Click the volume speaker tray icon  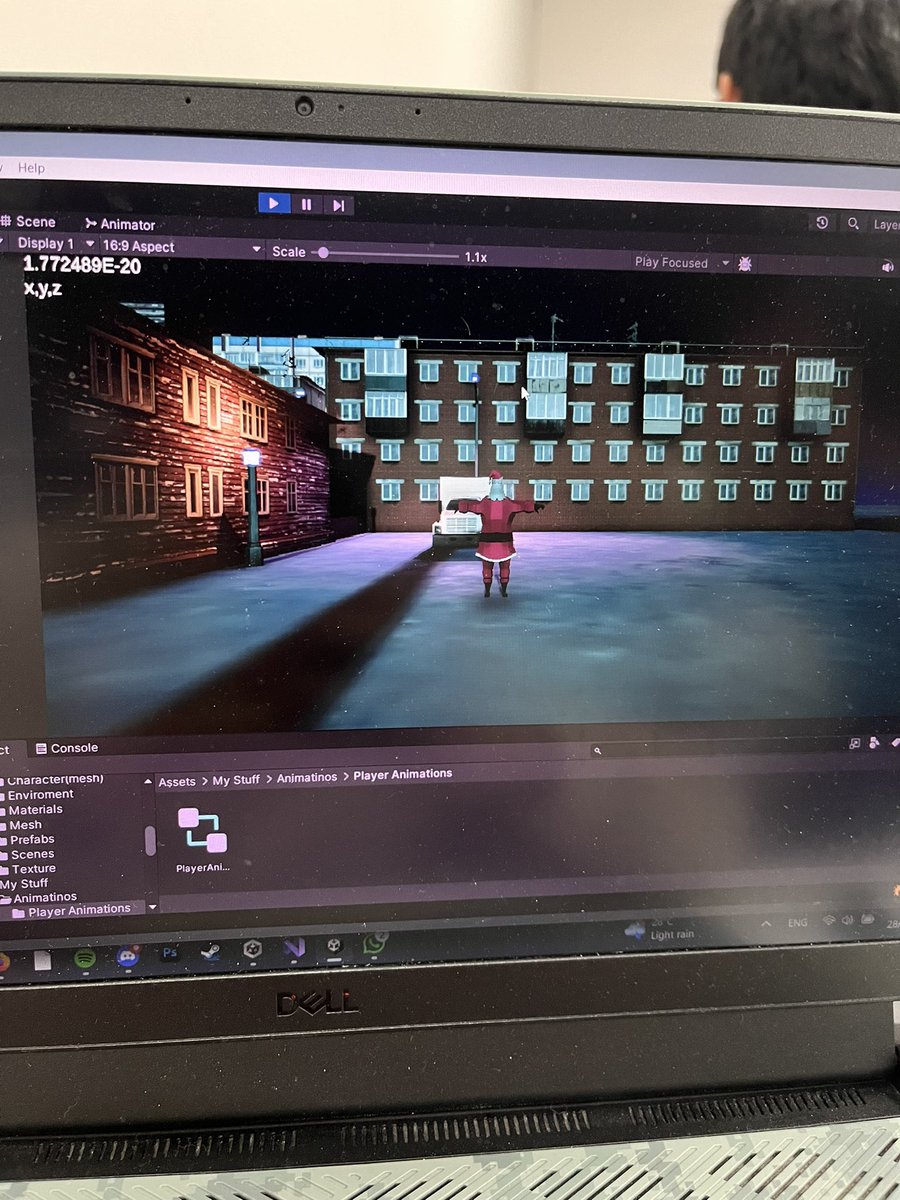847,920
